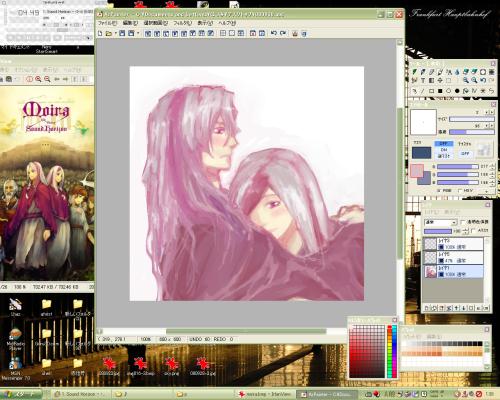Add new layer using first layer-panel button
This screenshot has width=500, height=400.
coord(427,308)
